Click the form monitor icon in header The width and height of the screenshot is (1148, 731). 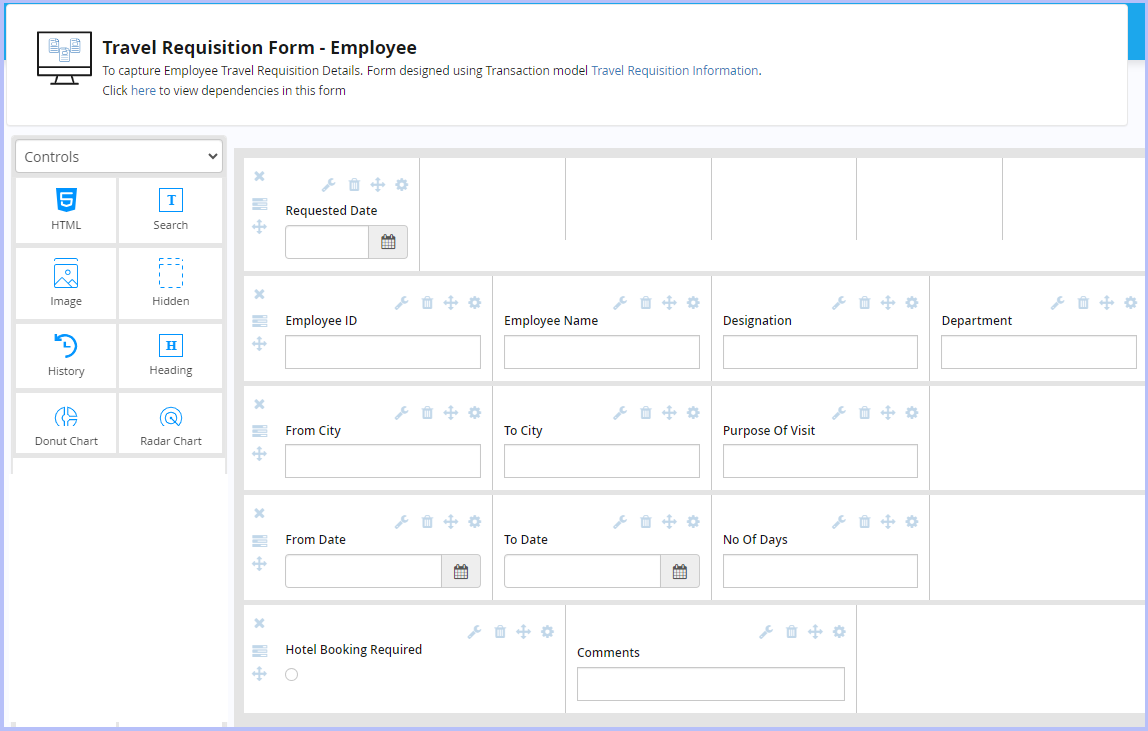[64, 58]
